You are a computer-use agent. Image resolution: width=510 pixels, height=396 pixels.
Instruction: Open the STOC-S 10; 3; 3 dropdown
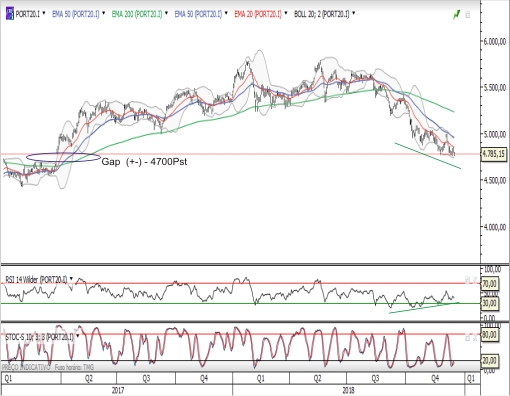[77, 336]
